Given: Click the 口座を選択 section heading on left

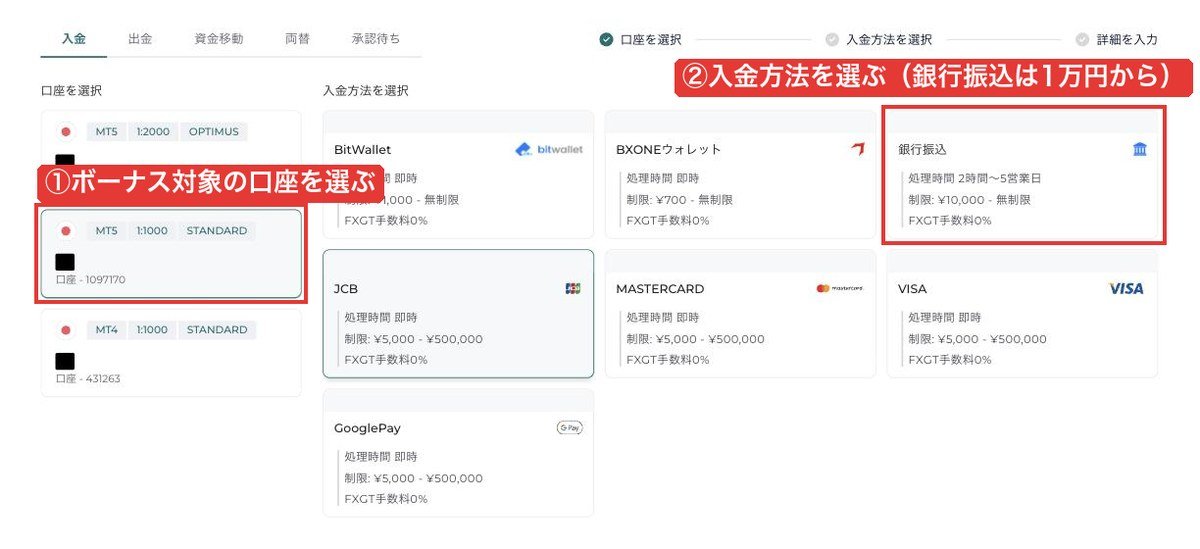Looking at the screenshot, I should click(x=71, y=90).
